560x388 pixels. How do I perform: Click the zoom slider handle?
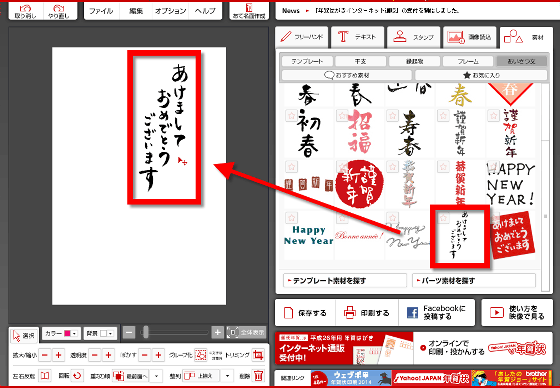(x=145, y=333)
